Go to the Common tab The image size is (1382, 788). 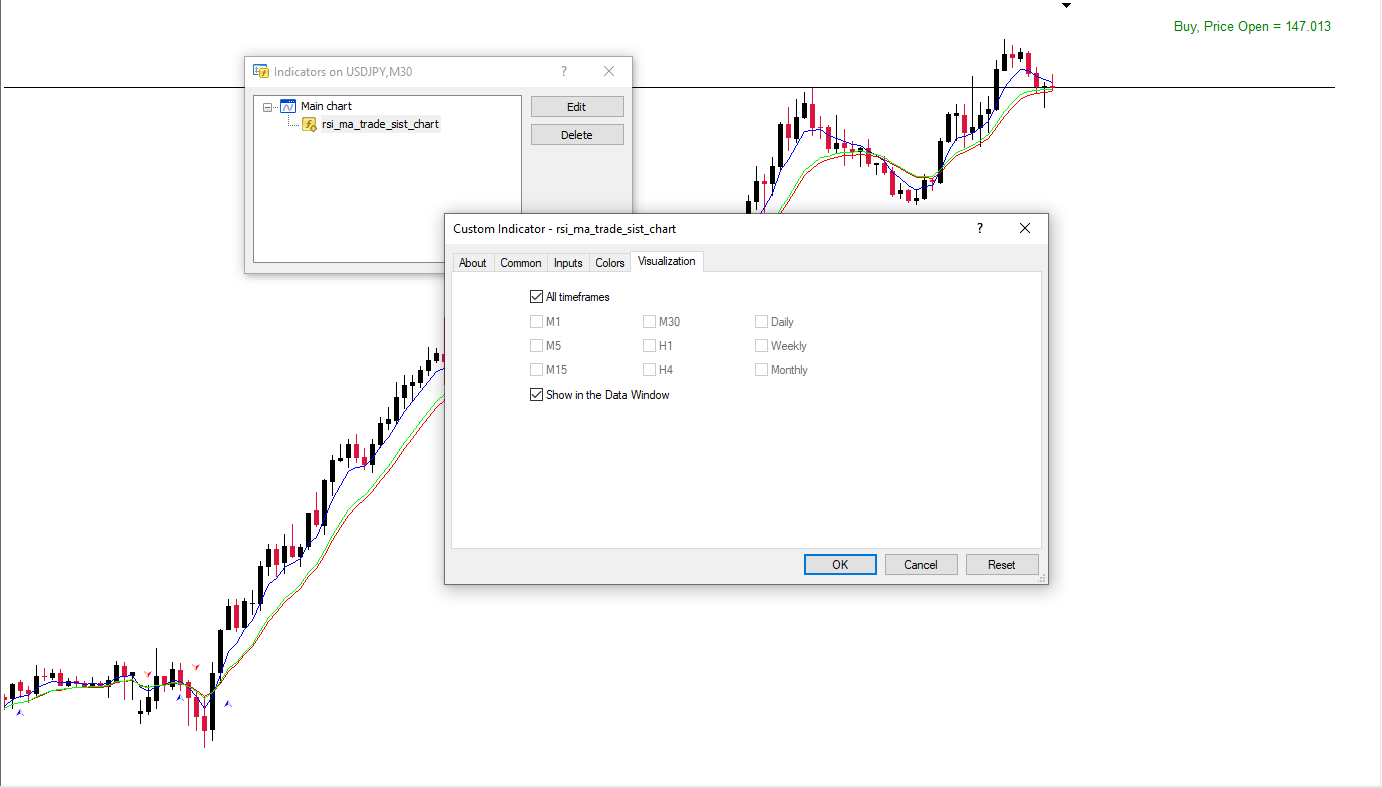[x=521, y=263]
